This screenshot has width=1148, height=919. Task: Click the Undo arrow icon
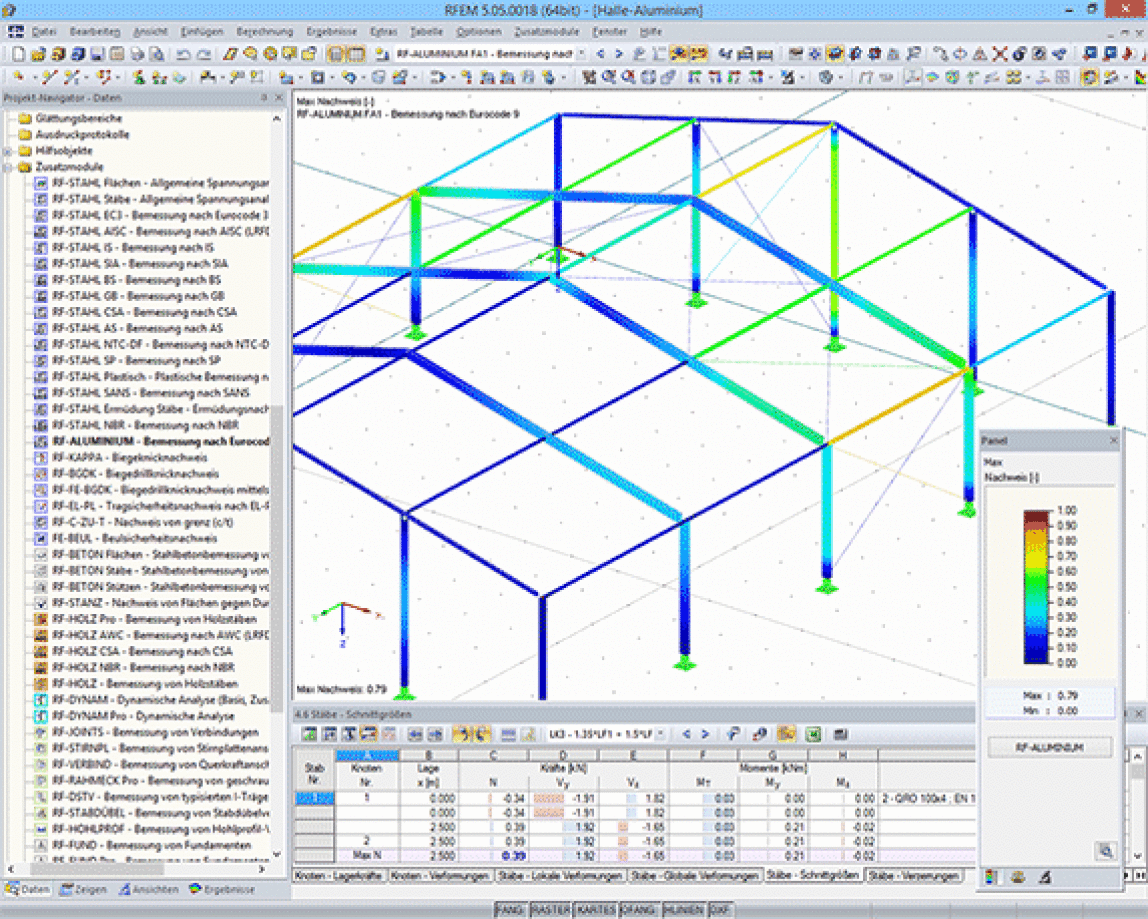pos(184,54)
